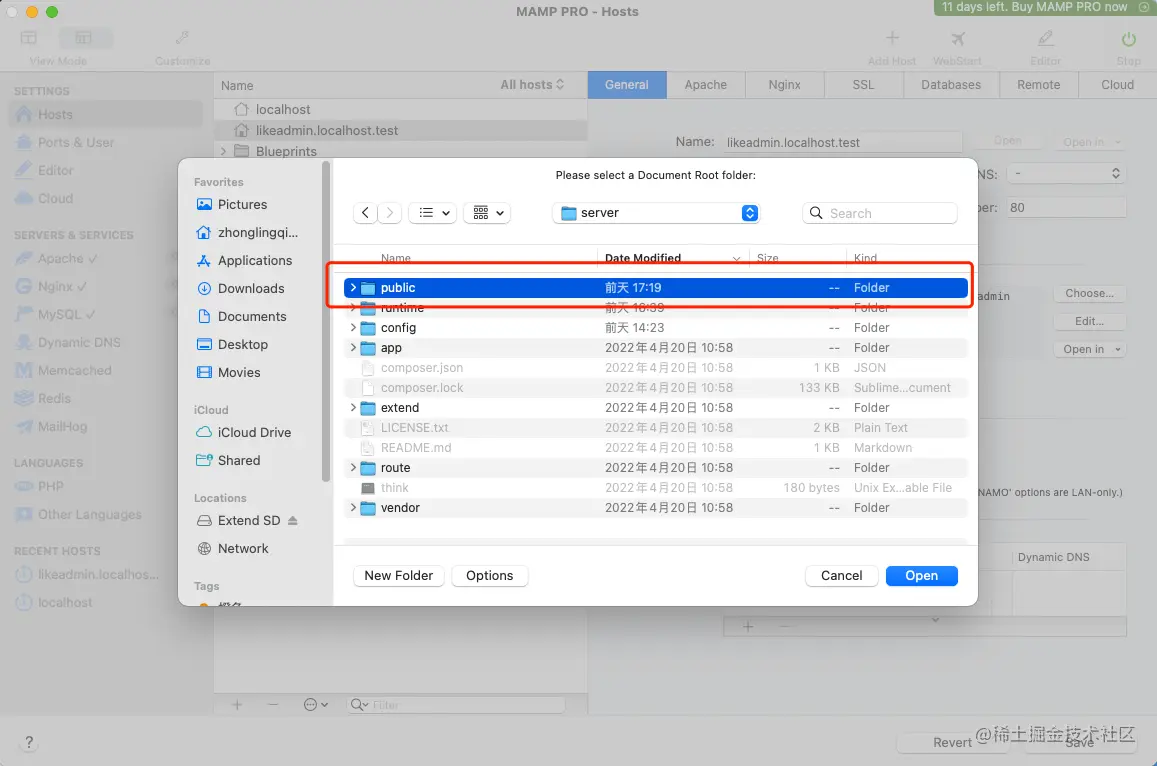Select the public folder
The image size is (1157, 766).
point(656,288)
